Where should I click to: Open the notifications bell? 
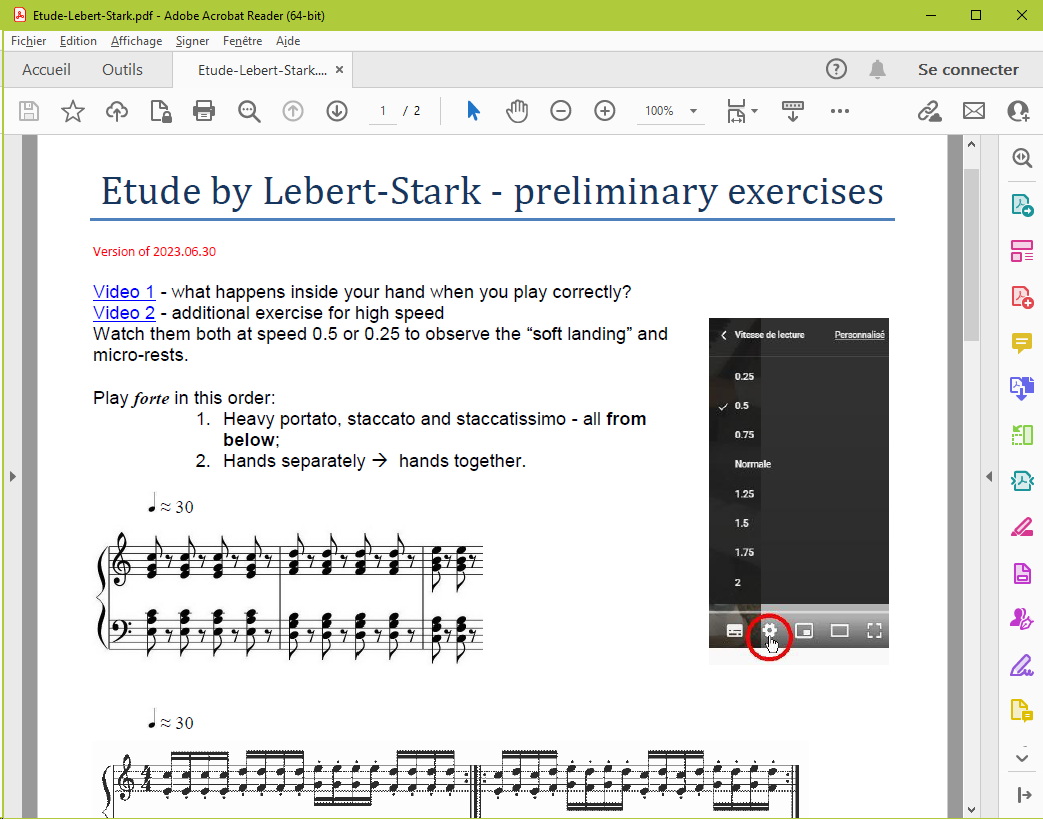(877, 69)
